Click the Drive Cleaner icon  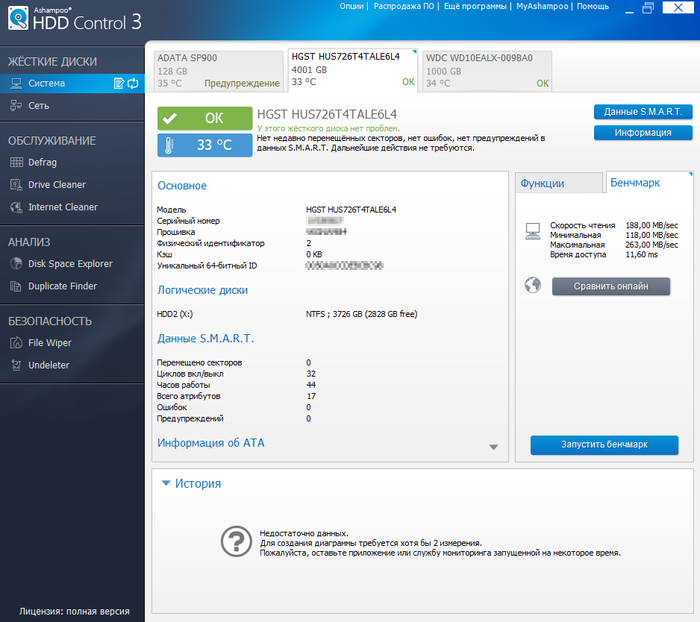point(16,184)
